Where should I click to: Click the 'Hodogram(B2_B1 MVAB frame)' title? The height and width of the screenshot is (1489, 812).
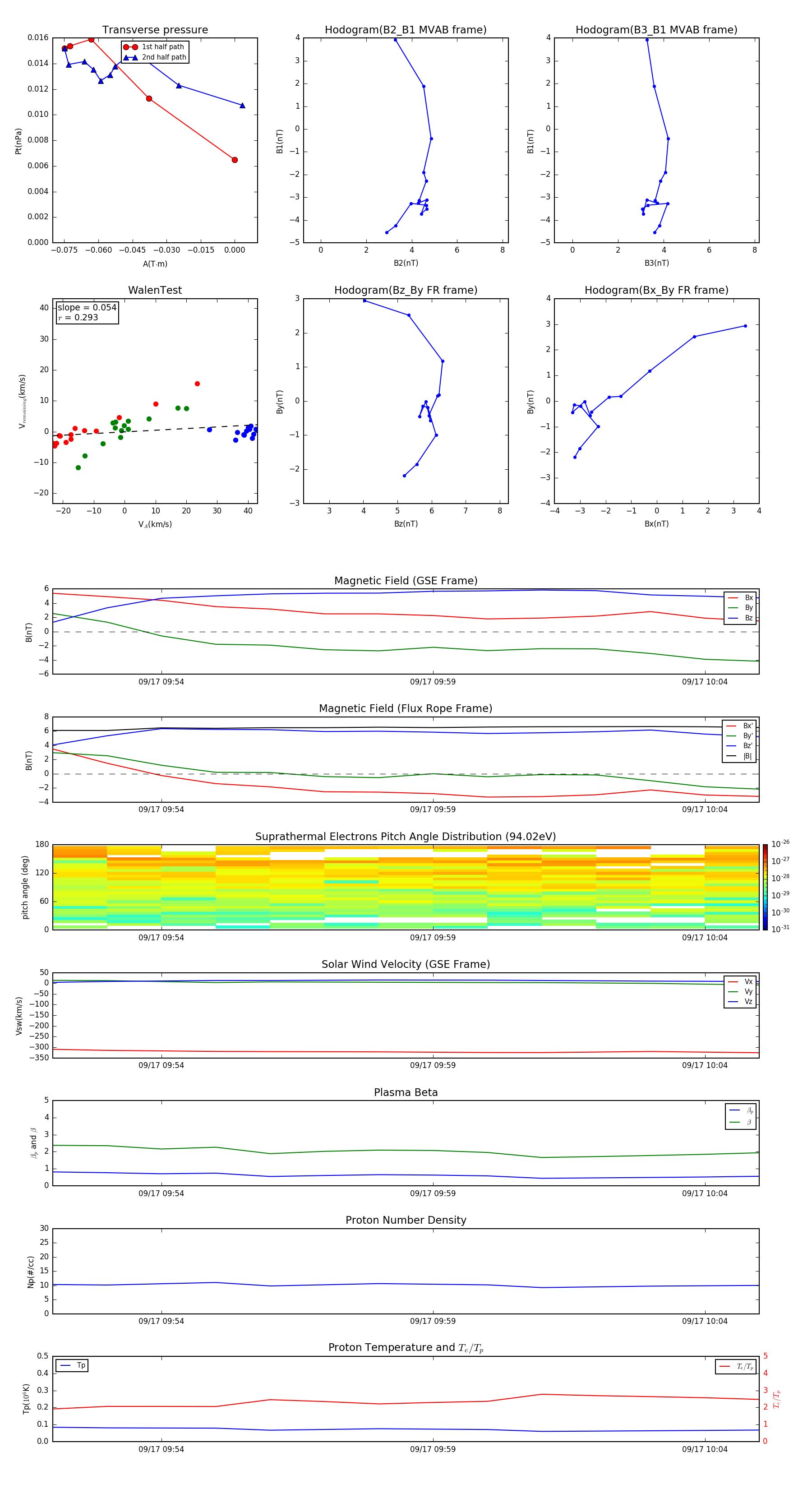pos(406,30)
